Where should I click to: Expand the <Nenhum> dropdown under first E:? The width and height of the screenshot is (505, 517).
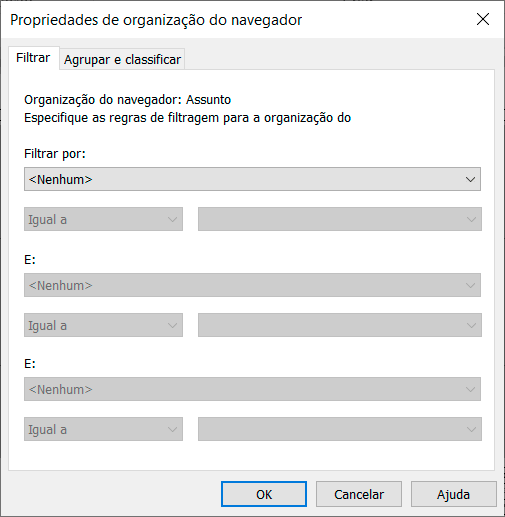tap(252, 285)
